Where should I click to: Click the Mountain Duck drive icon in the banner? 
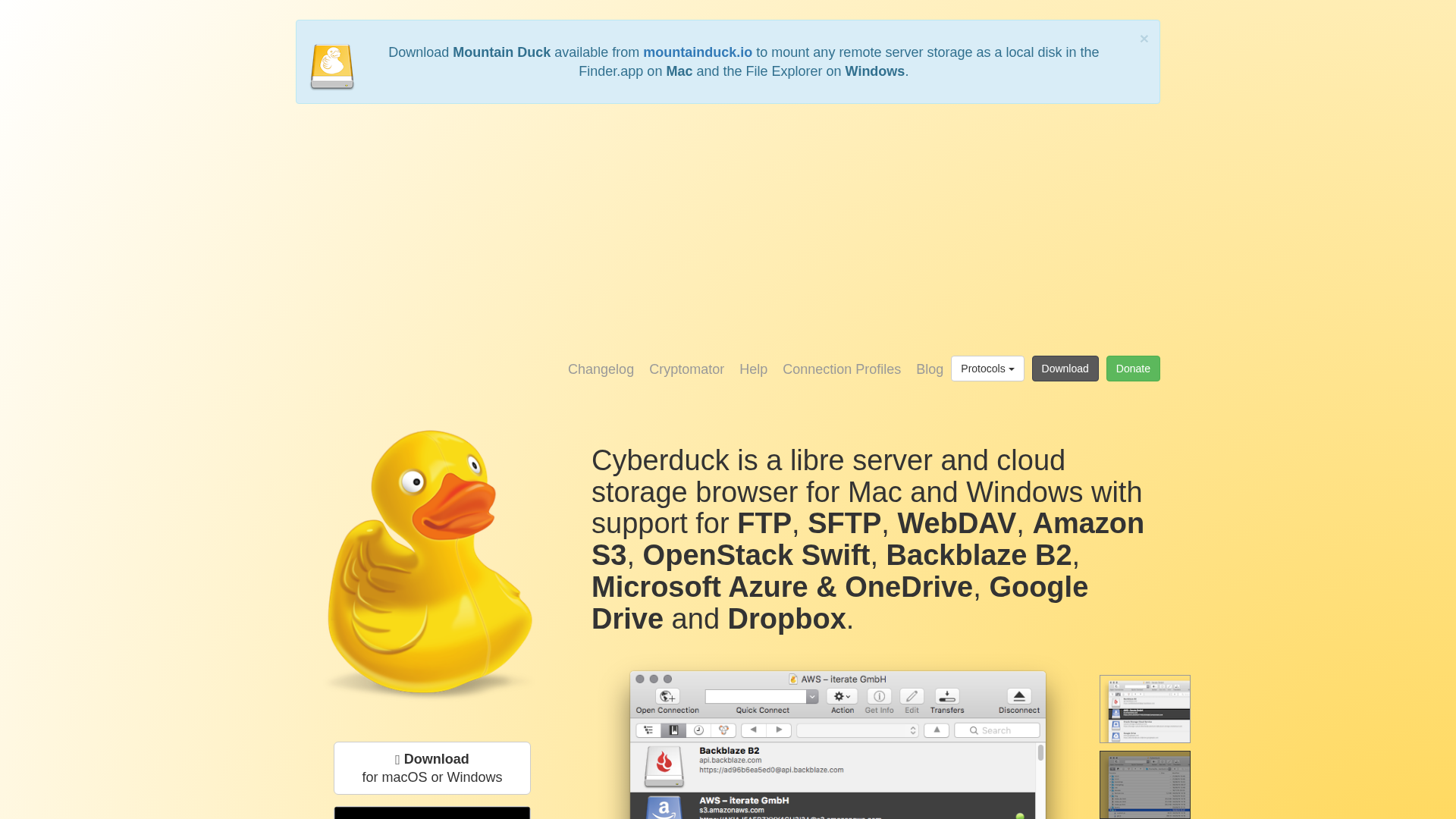pyautogui.click(x=332, y=67)
